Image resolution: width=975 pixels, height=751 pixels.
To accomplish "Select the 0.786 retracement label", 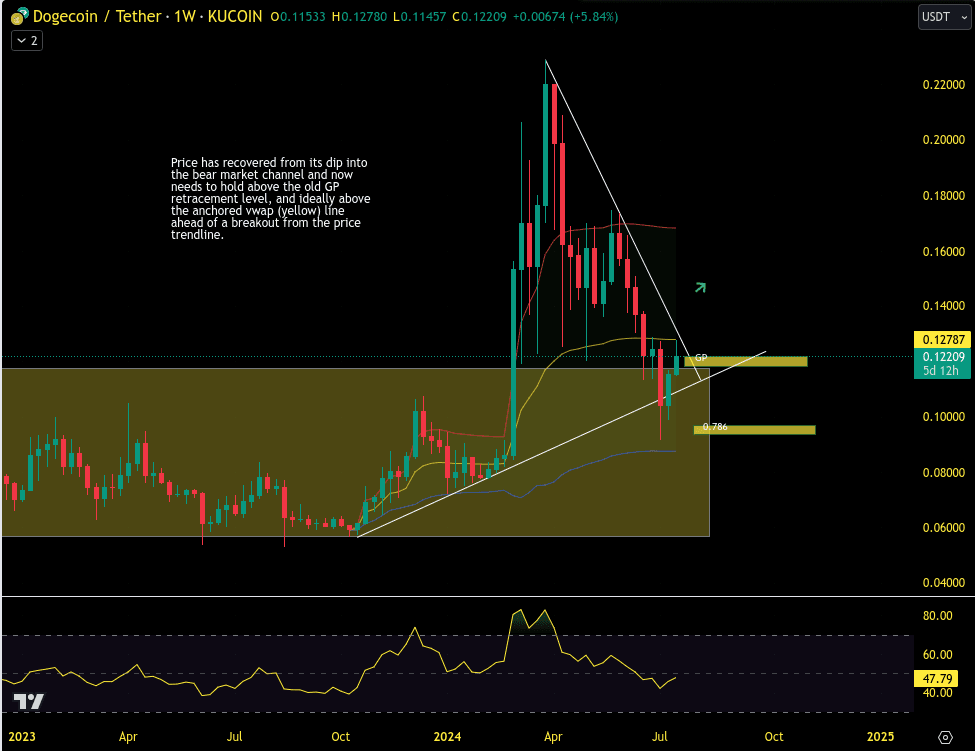I will tap(715, 426).
